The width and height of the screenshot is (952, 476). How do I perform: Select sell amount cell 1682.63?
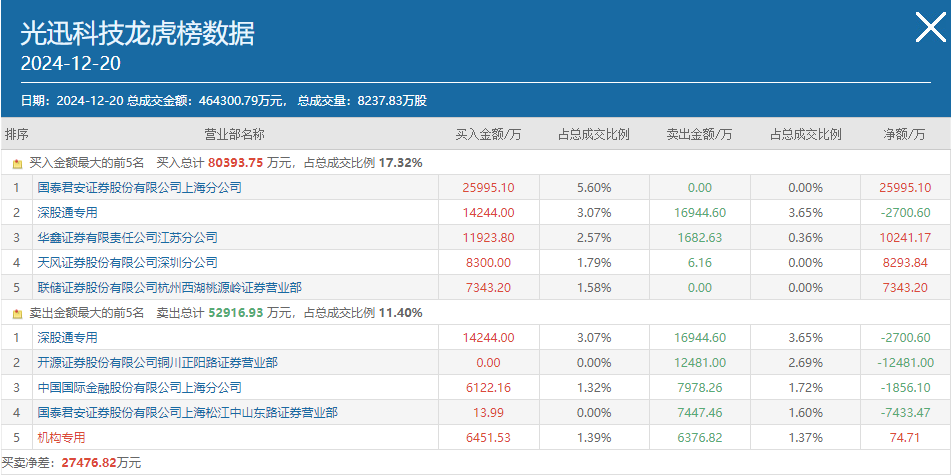[699, 237]
